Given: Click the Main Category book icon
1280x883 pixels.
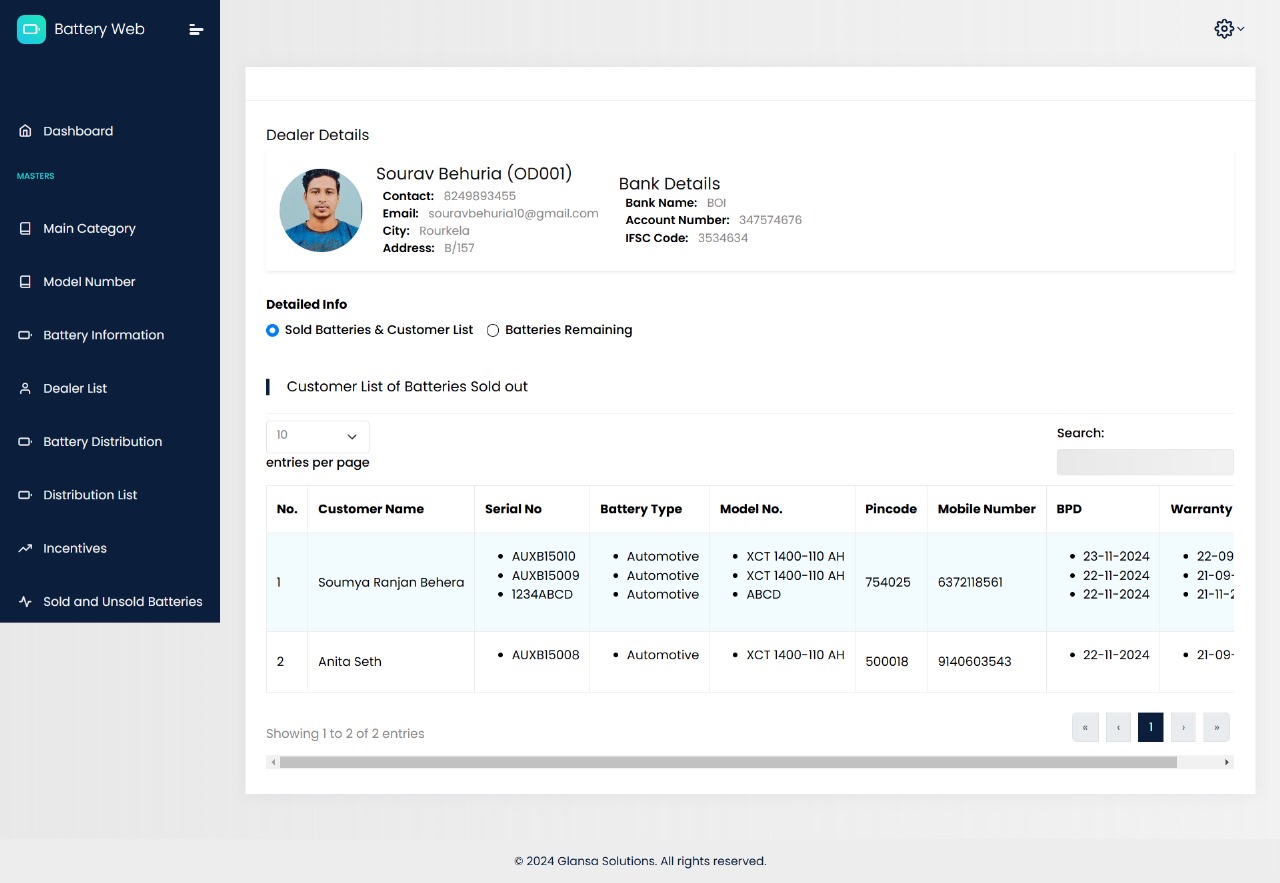Looking at the screenshot, I should pyautogui.click(x=25, y=228).
